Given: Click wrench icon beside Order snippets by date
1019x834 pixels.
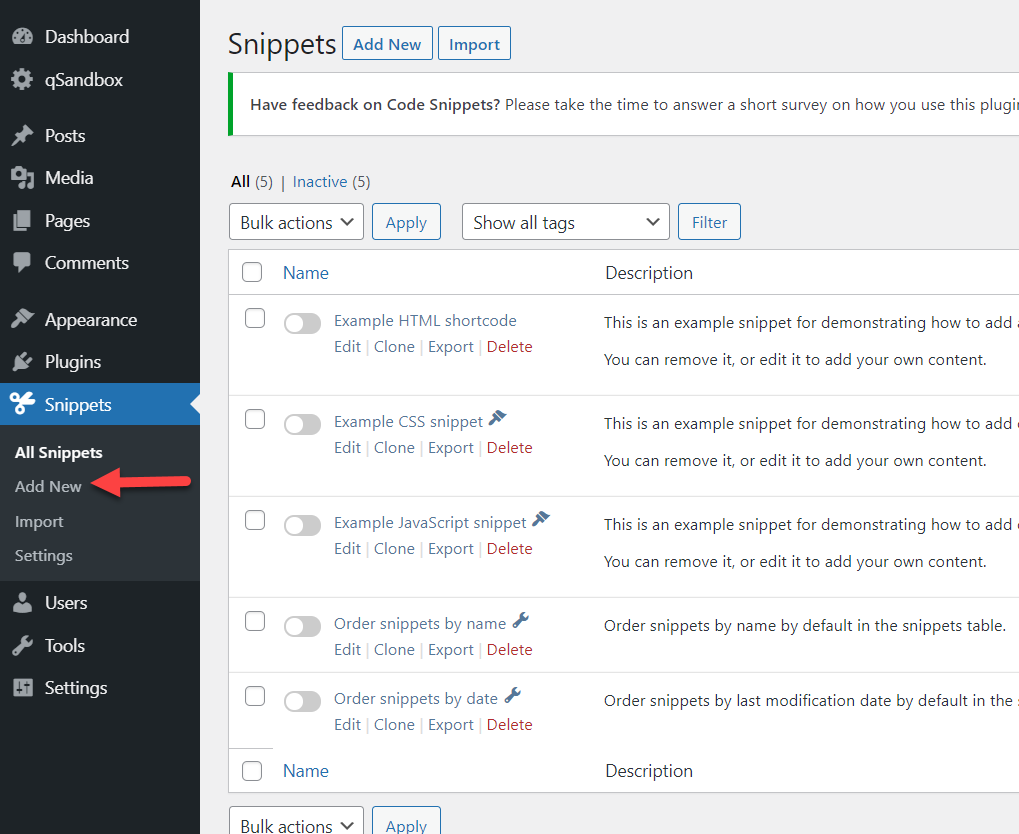Looking at the screenshot, I should pos(513,696).
